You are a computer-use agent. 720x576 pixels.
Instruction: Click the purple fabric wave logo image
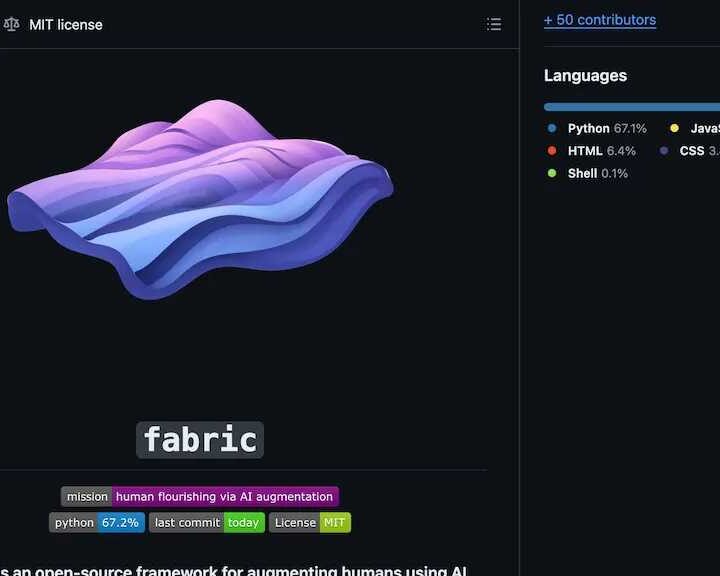pos(200,198)
